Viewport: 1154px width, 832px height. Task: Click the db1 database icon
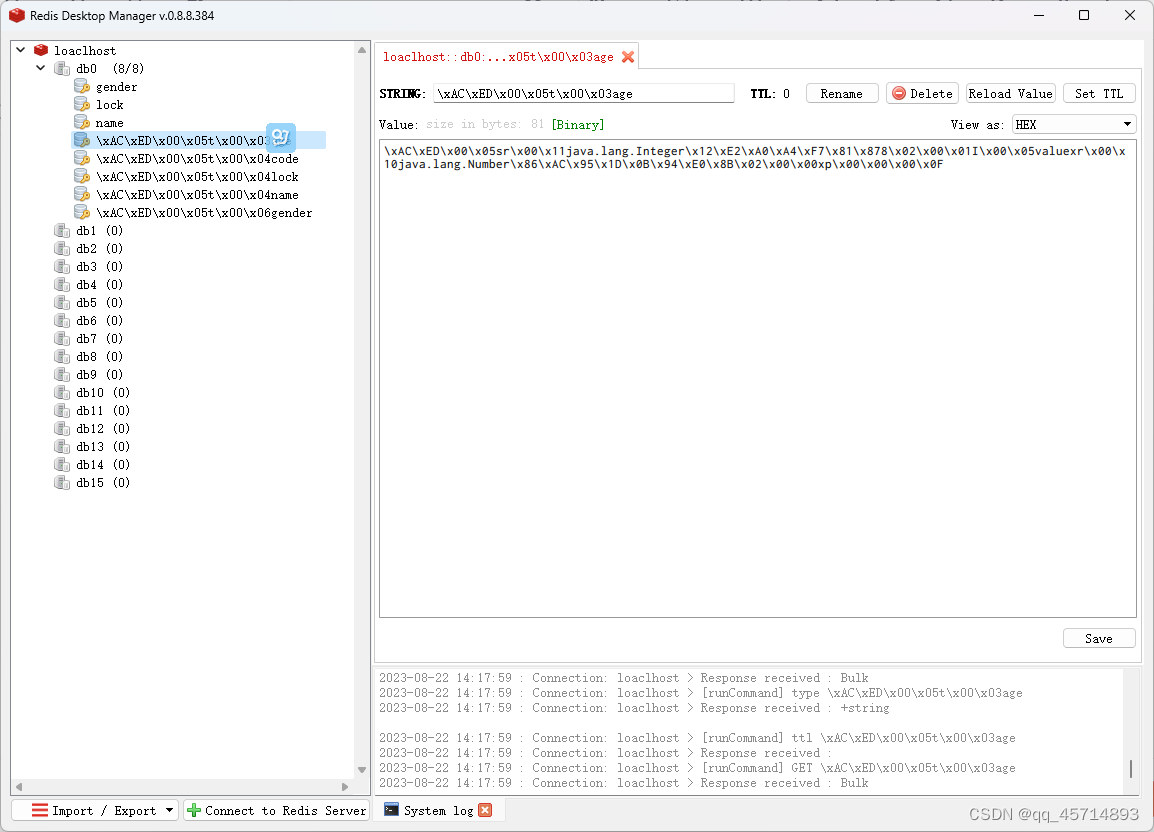coord(63,230)
